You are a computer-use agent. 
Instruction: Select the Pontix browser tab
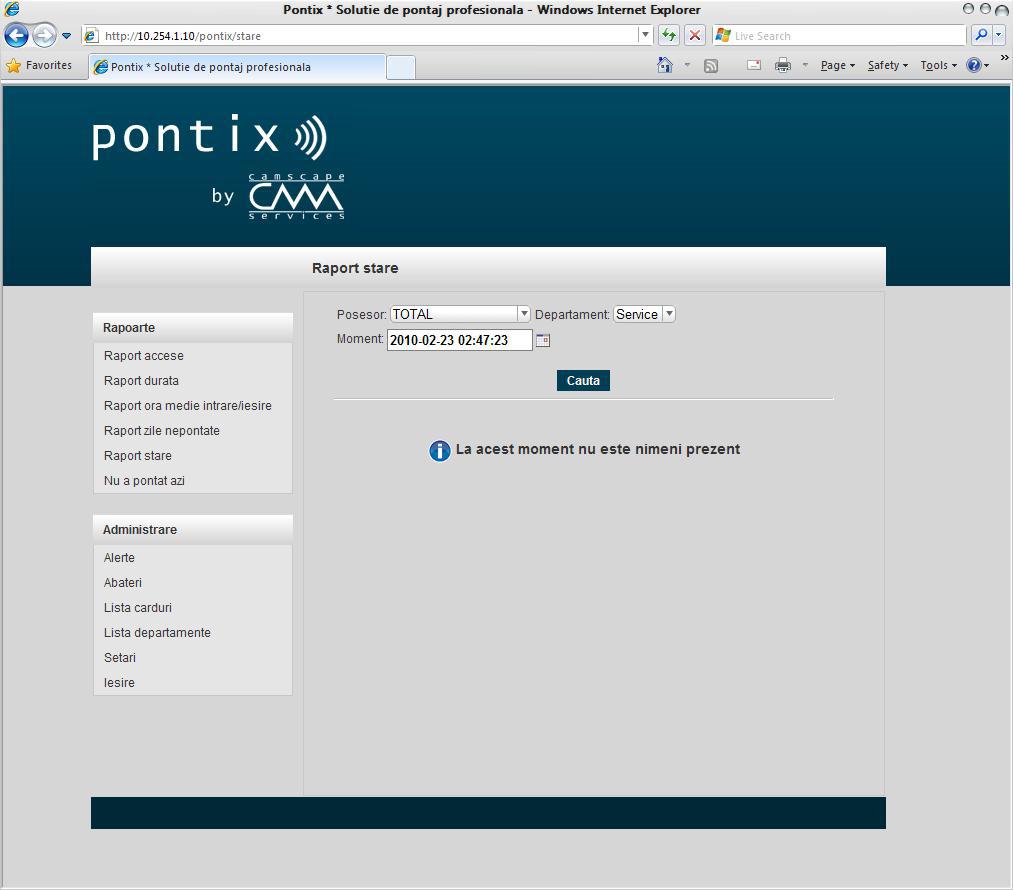(x=236, y=67)
